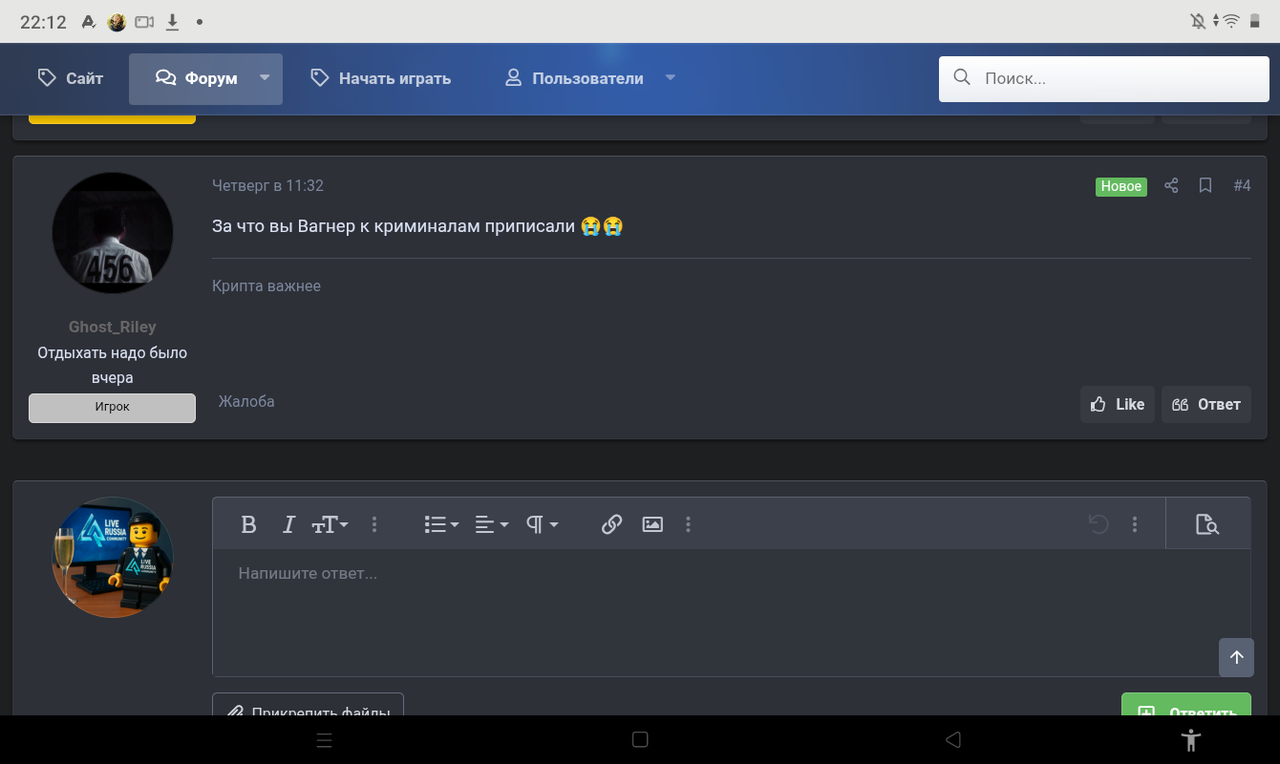Report the post via Жалоба link
The width and height of the screenshot is (1280, 764).
246,401
